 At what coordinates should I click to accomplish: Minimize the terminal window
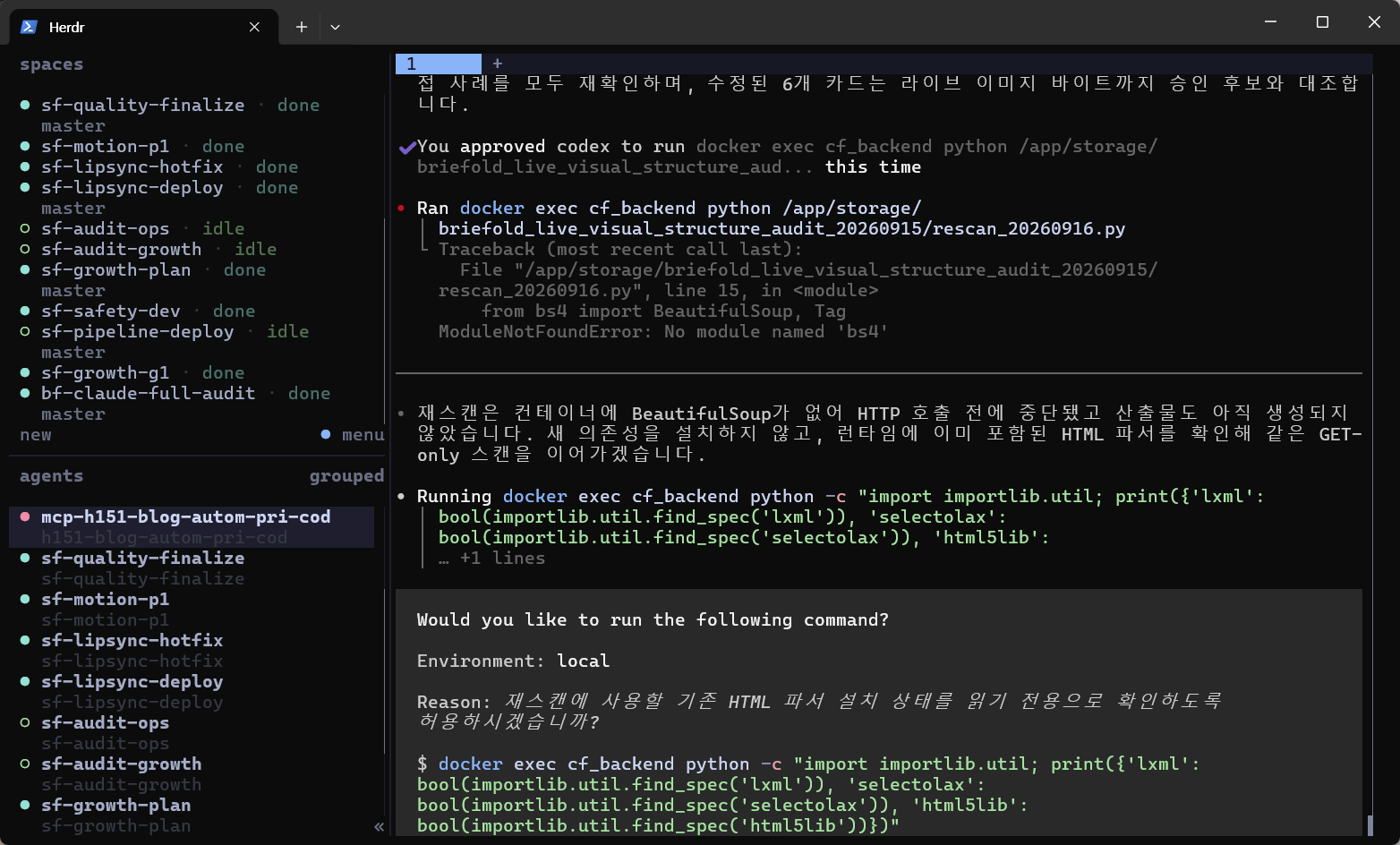point(1270,21)
